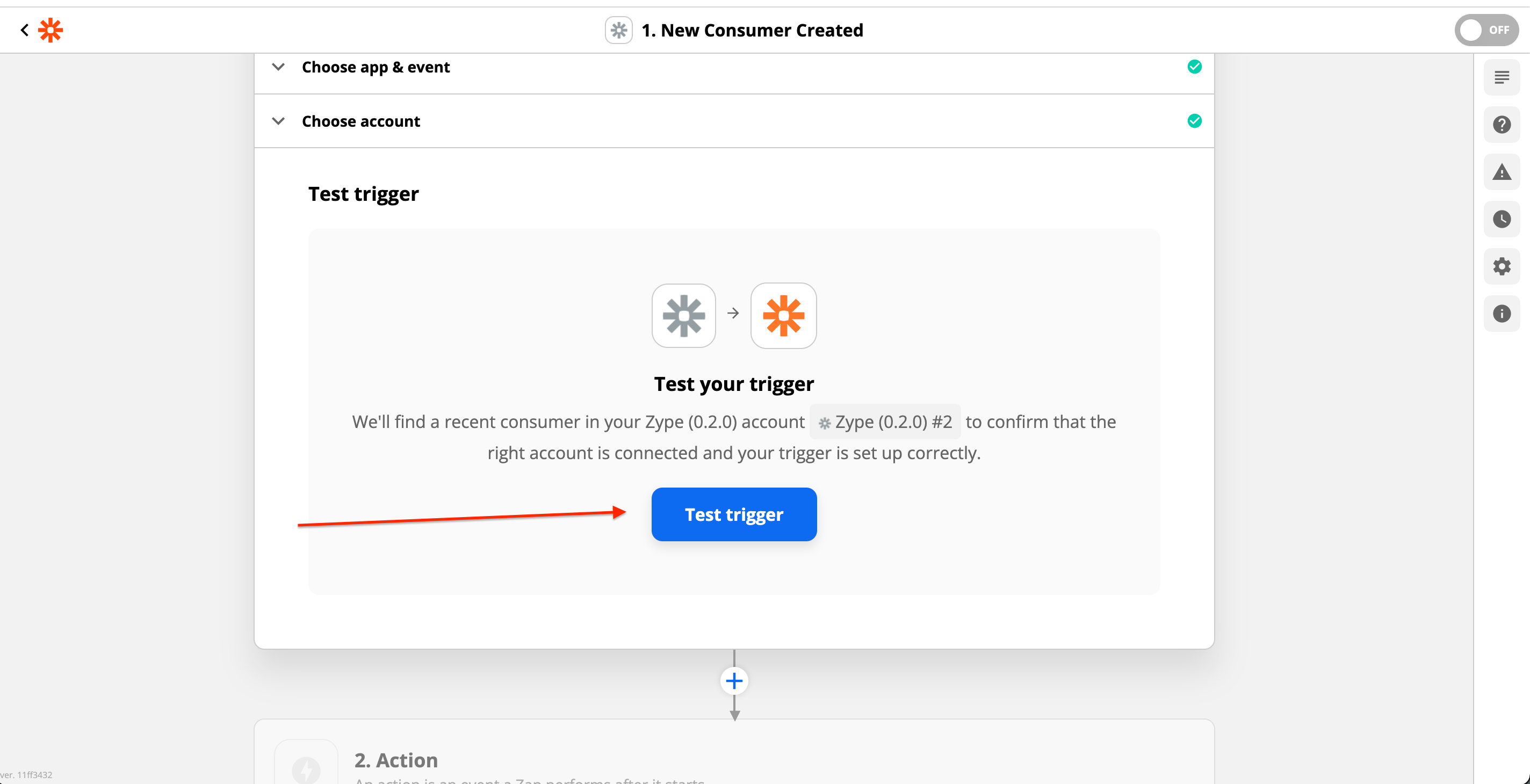Open the Zapier logo home icon
Image resolution: width=1530 pixels, height=784 pixels.
[x=50, y=30]
